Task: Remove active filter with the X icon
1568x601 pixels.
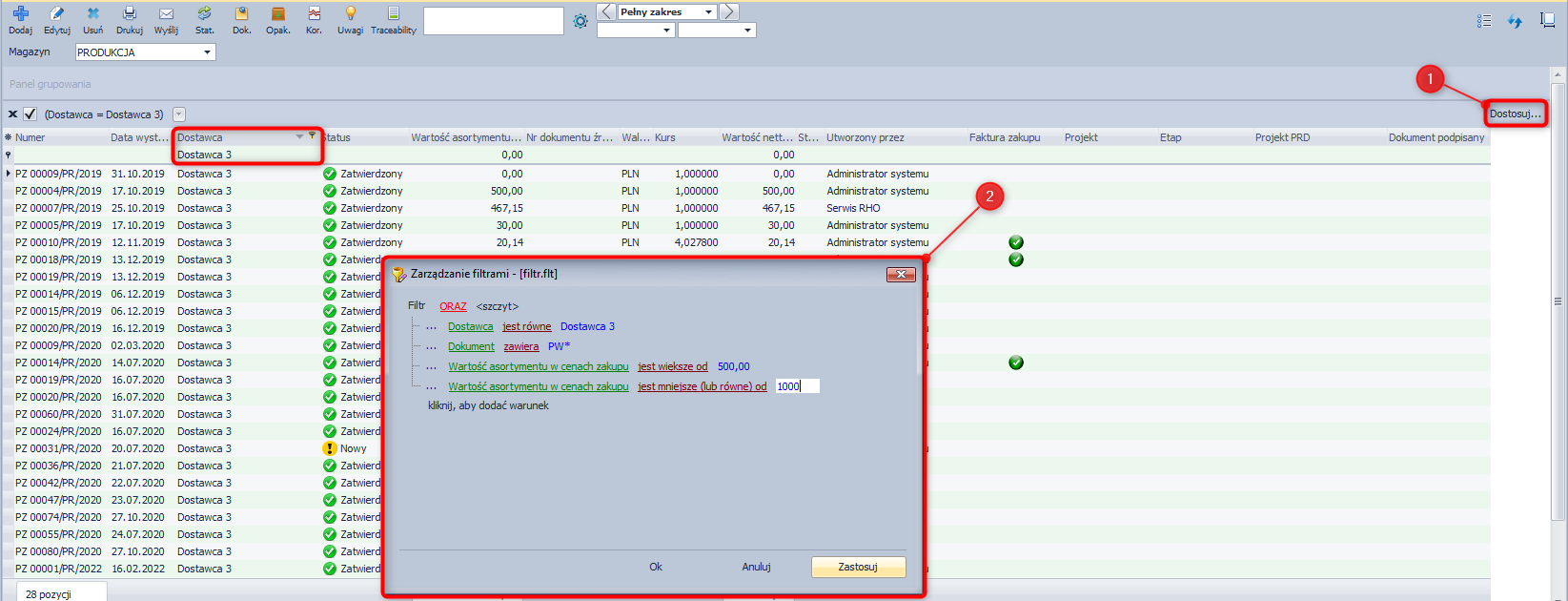Action: 12,114
